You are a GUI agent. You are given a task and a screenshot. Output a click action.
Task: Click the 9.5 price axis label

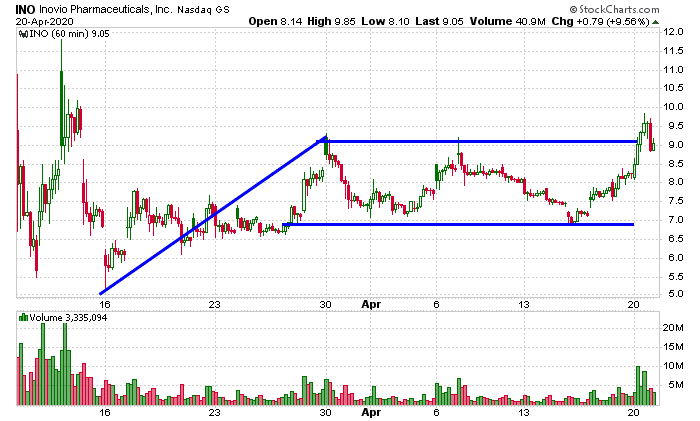(675, 126)
